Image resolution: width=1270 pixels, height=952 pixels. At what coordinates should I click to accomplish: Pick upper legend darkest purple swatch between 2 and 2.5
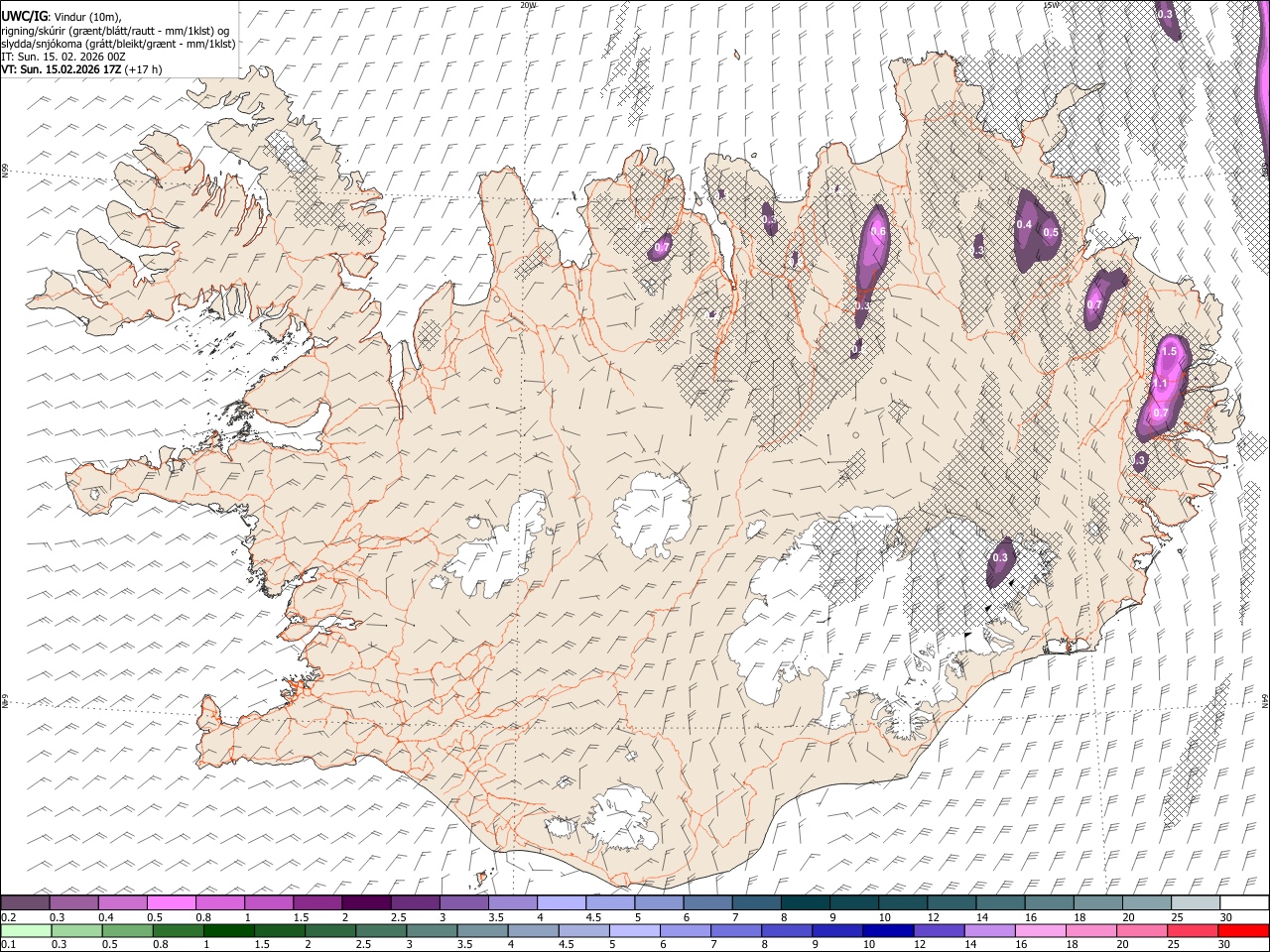click(x=366, y=903)
